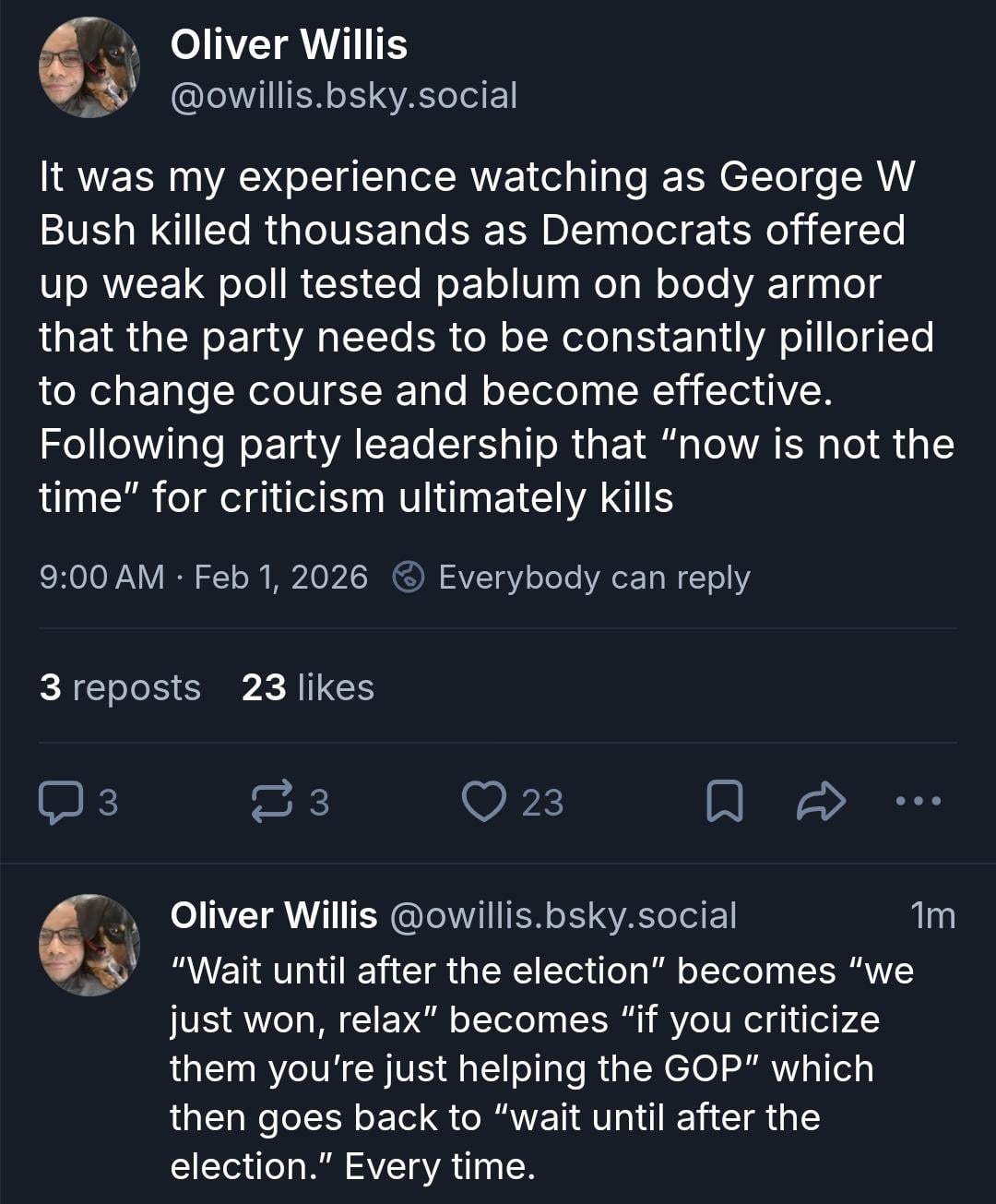The height and width of the screenshot is (1204, 996).
Task: Click the globe icon beside Everybody can reply
Action: click(x=408, y=578)
